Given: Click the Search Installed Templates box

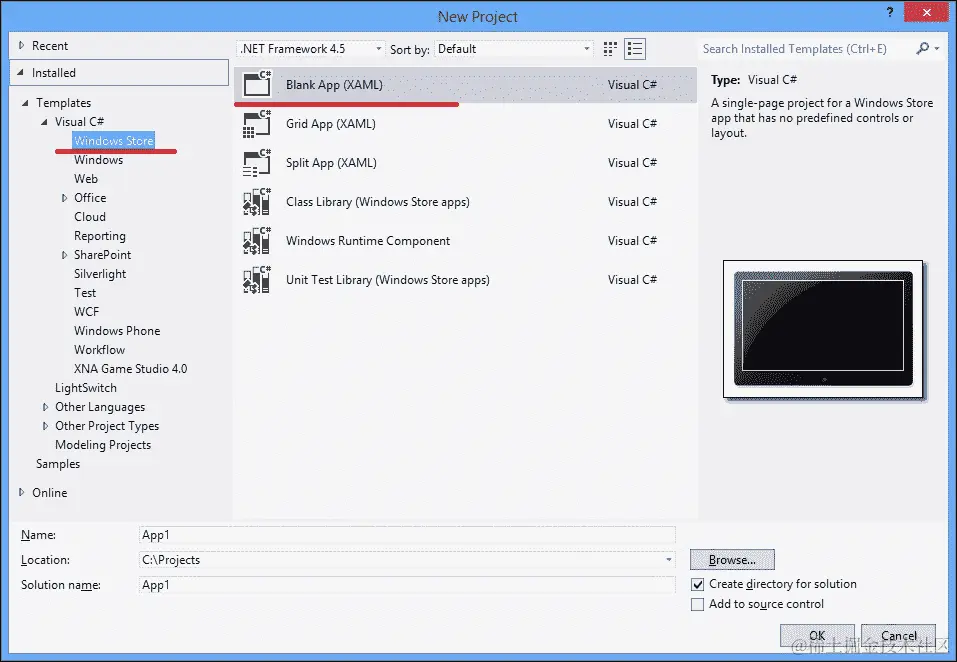Looking at the screenshot, I should pos(806,49).
